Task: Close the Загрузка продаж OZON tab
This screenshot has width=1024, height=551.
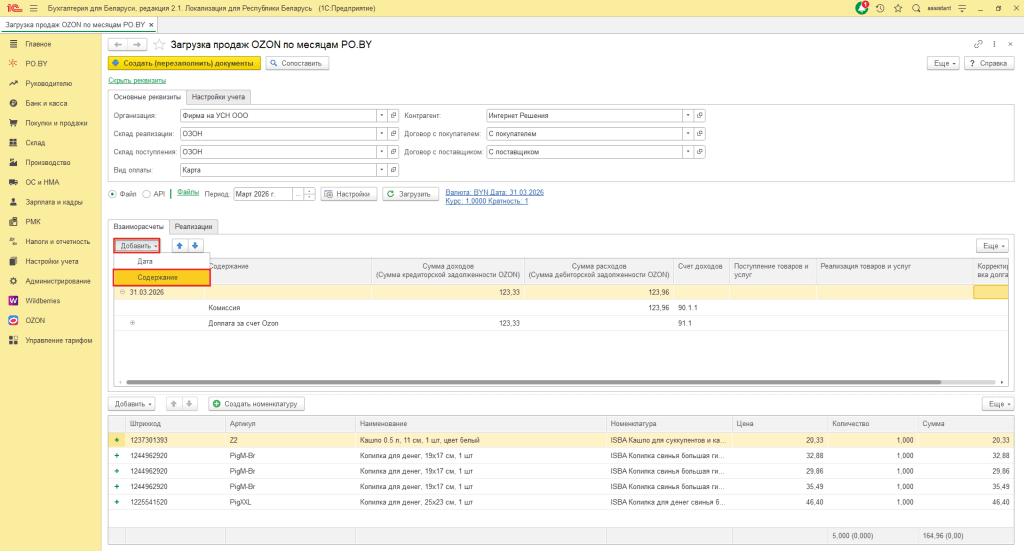Action: [x=152, y=25]
